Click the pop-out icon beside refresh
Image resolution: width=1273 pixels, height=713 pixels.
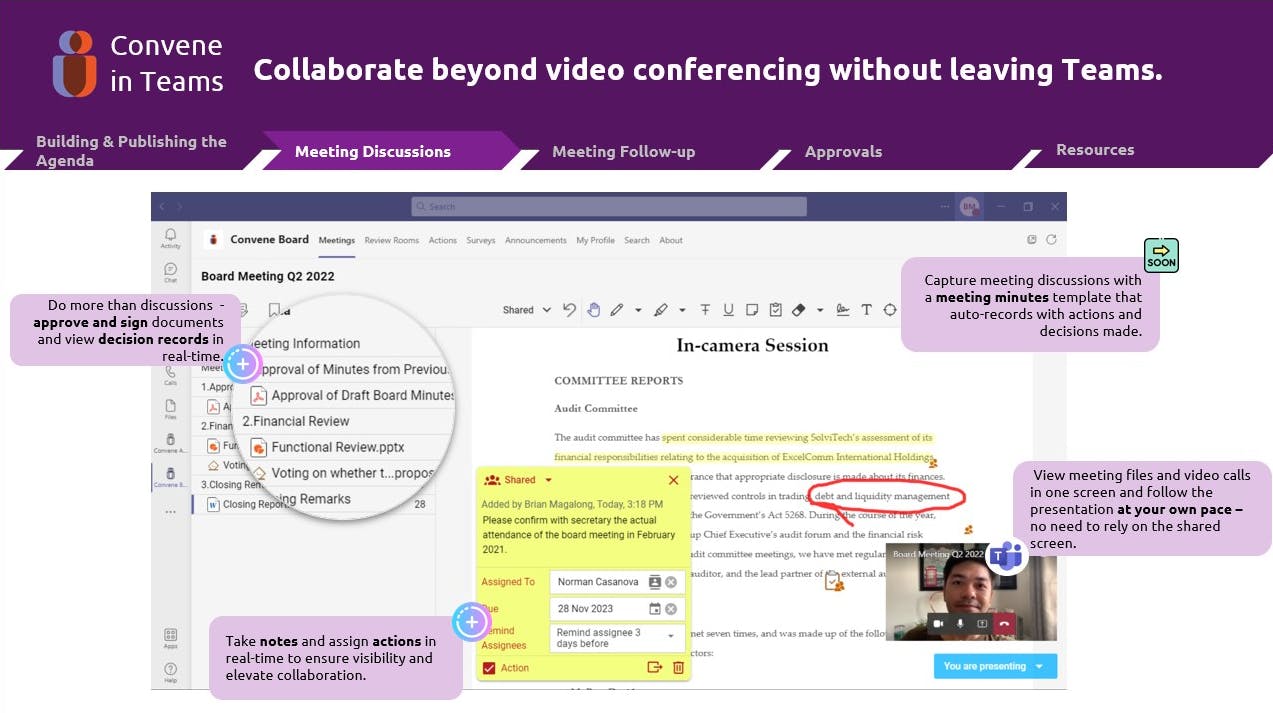point(1032,240)
